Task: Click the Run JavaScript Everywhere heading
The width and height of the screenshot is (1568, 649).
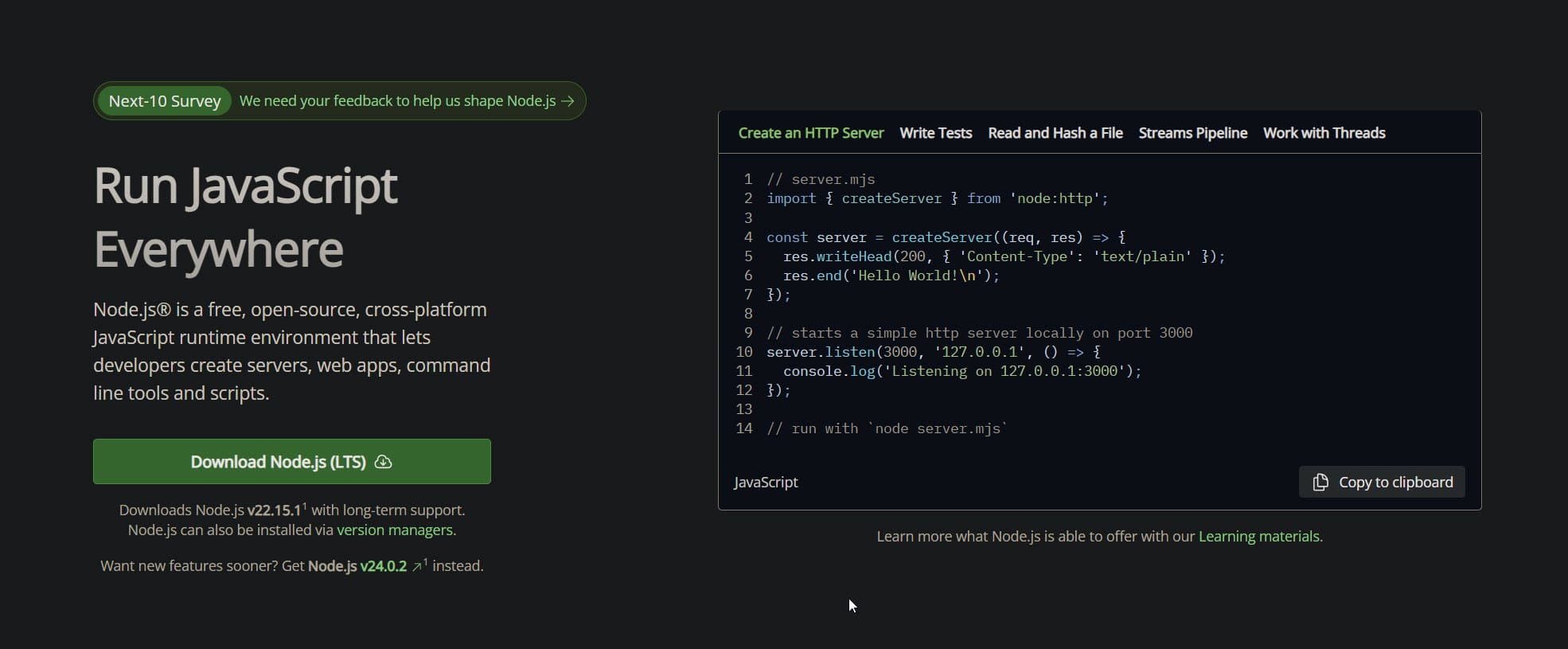Action: tap(245, 217)
